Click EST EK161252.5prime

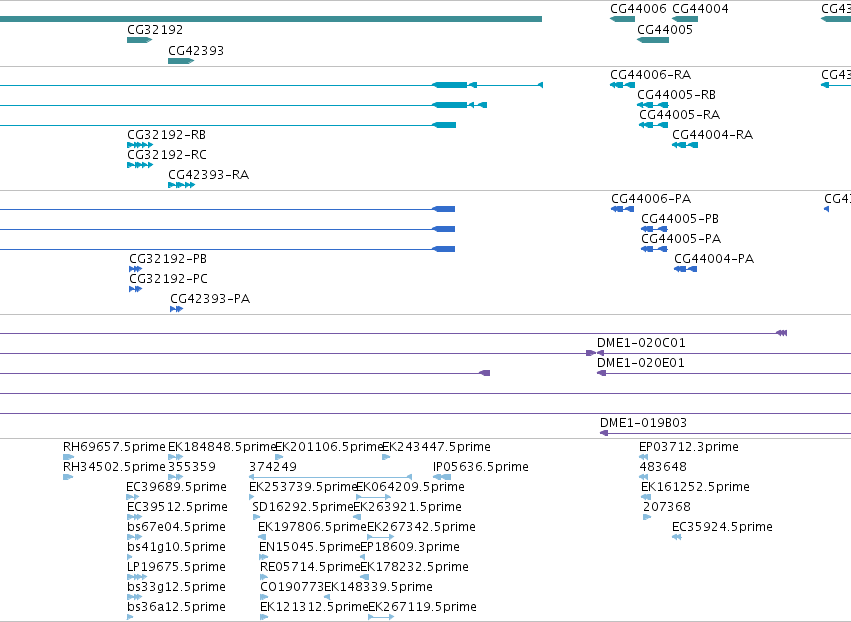pos(695,487)
